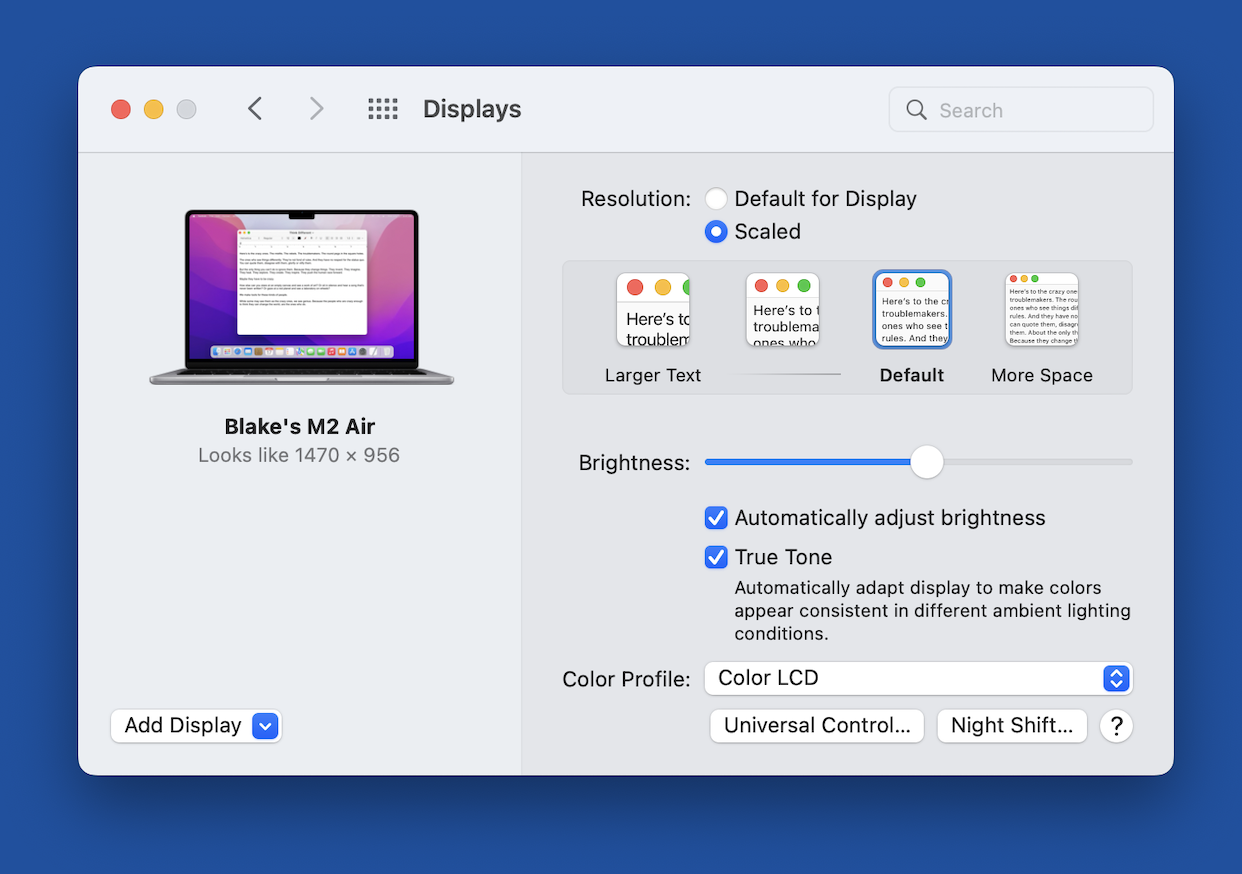Toggle Automatically adjust brightness checkbox
1242x874 pixels.
click(716, 518)
